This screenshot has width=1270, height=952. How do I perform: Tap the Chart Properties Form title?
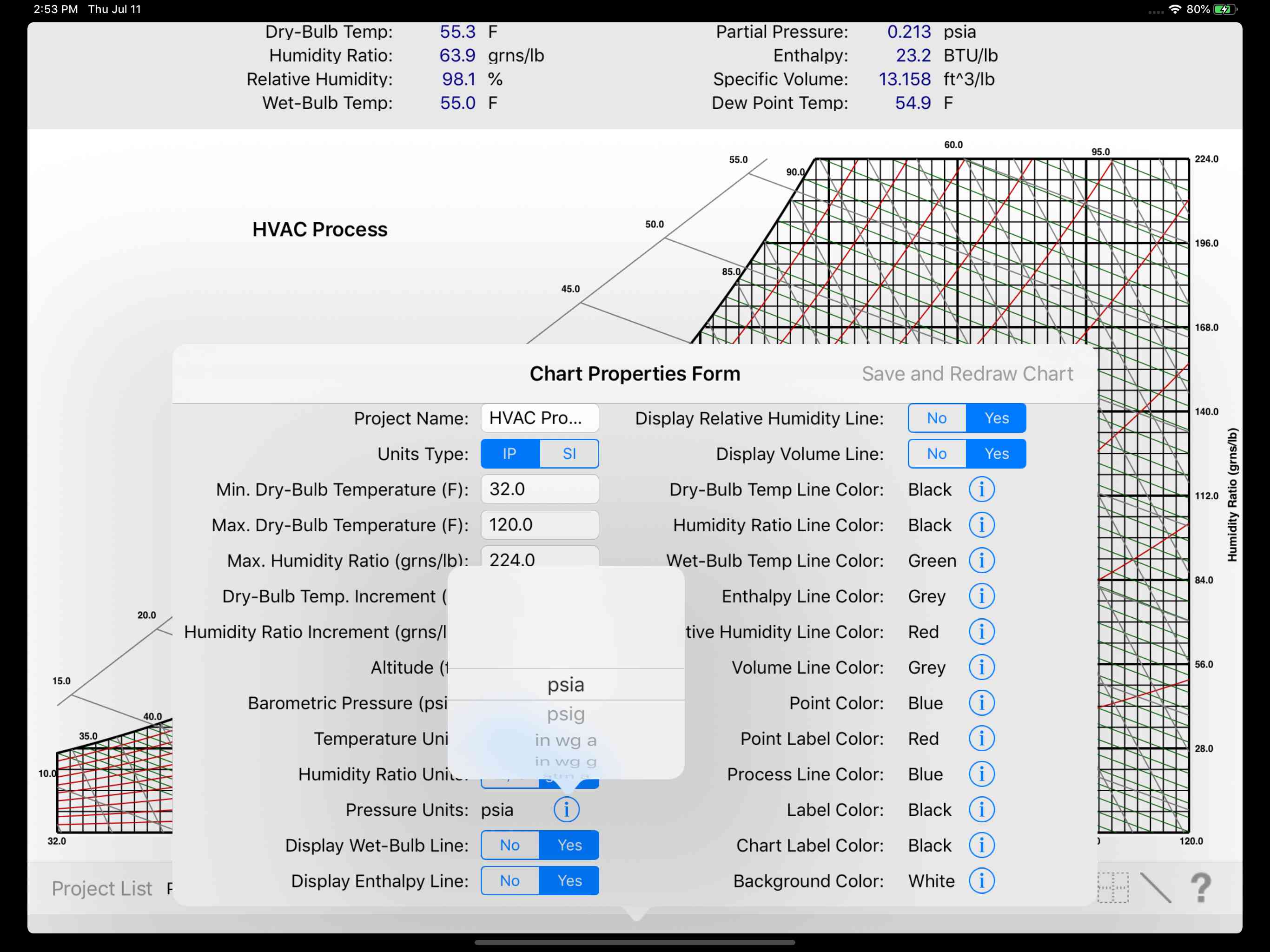tap(635, 374)
